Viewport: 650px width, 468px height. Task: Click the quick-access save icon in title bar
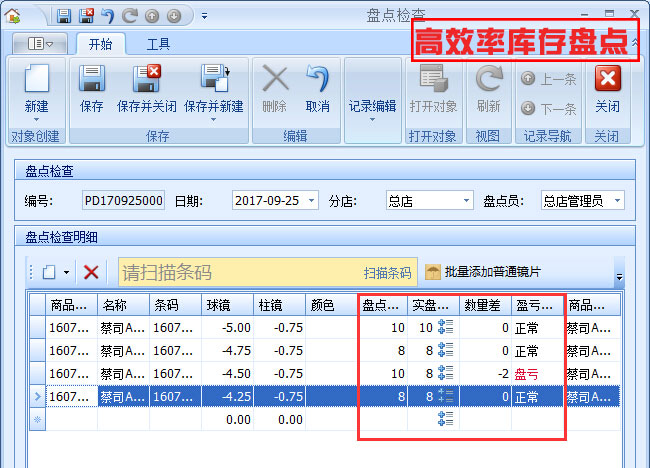click(63, 16)
